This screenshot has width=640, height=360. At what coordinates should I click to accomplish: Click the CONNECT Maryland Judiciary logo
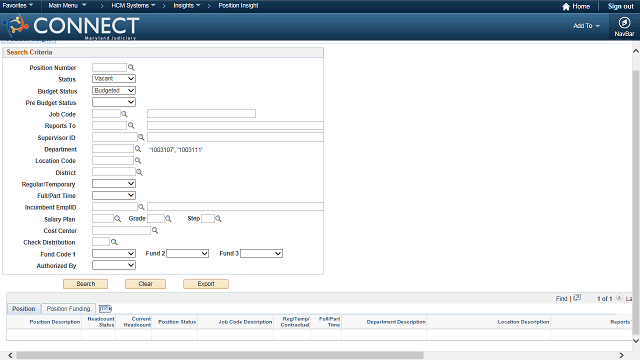coord(71,27)
